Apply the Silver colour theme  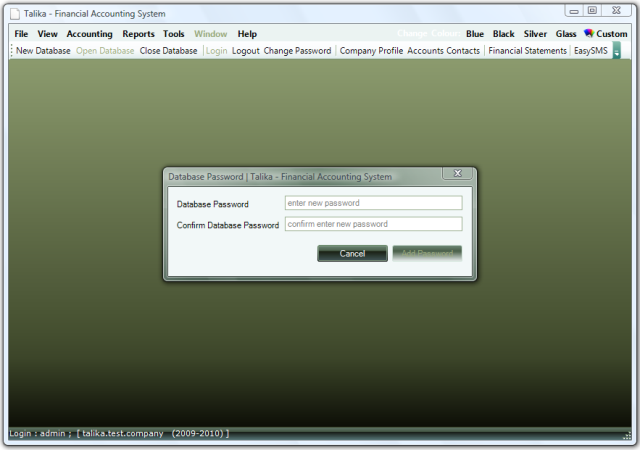pos(535,34)
